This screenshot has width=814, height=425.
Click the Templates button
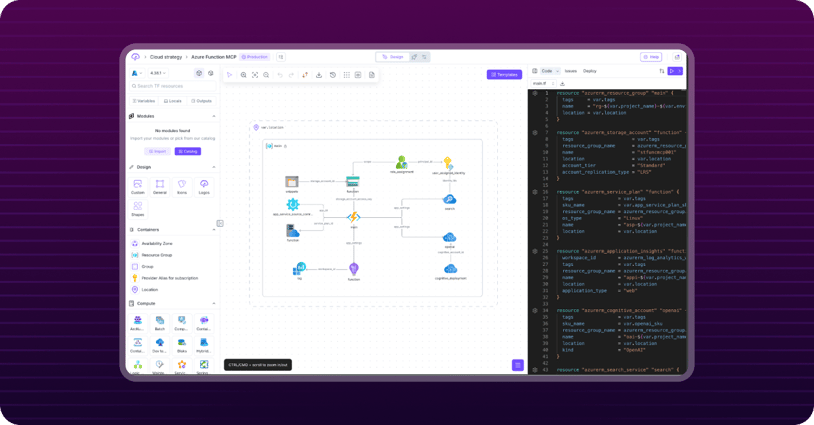[504, 75]
